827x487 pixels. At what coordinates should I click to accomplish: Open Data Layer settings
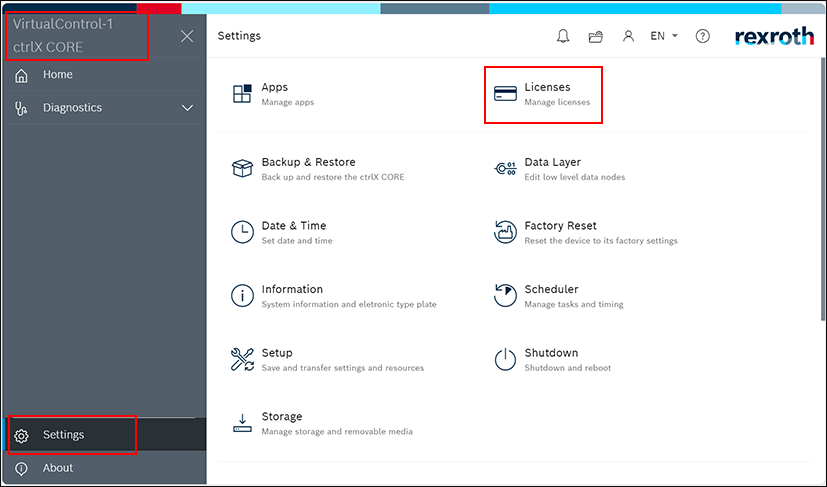click(x=552, y=162)
